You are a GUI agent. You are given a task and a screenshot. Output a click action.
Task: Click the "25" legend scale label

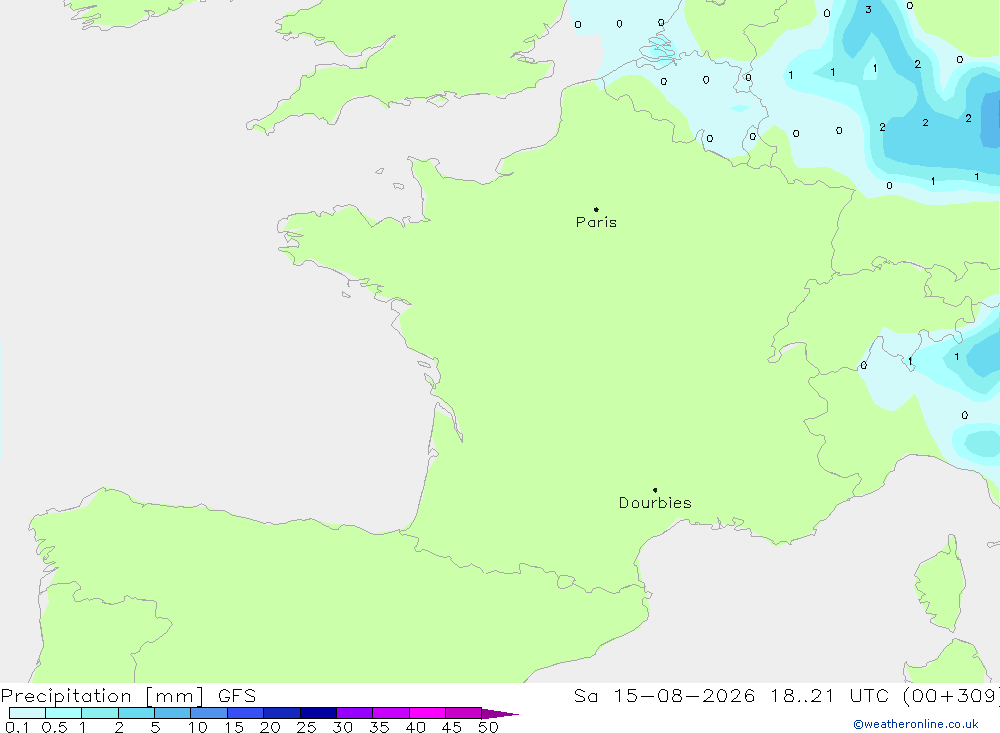point(306,727)
